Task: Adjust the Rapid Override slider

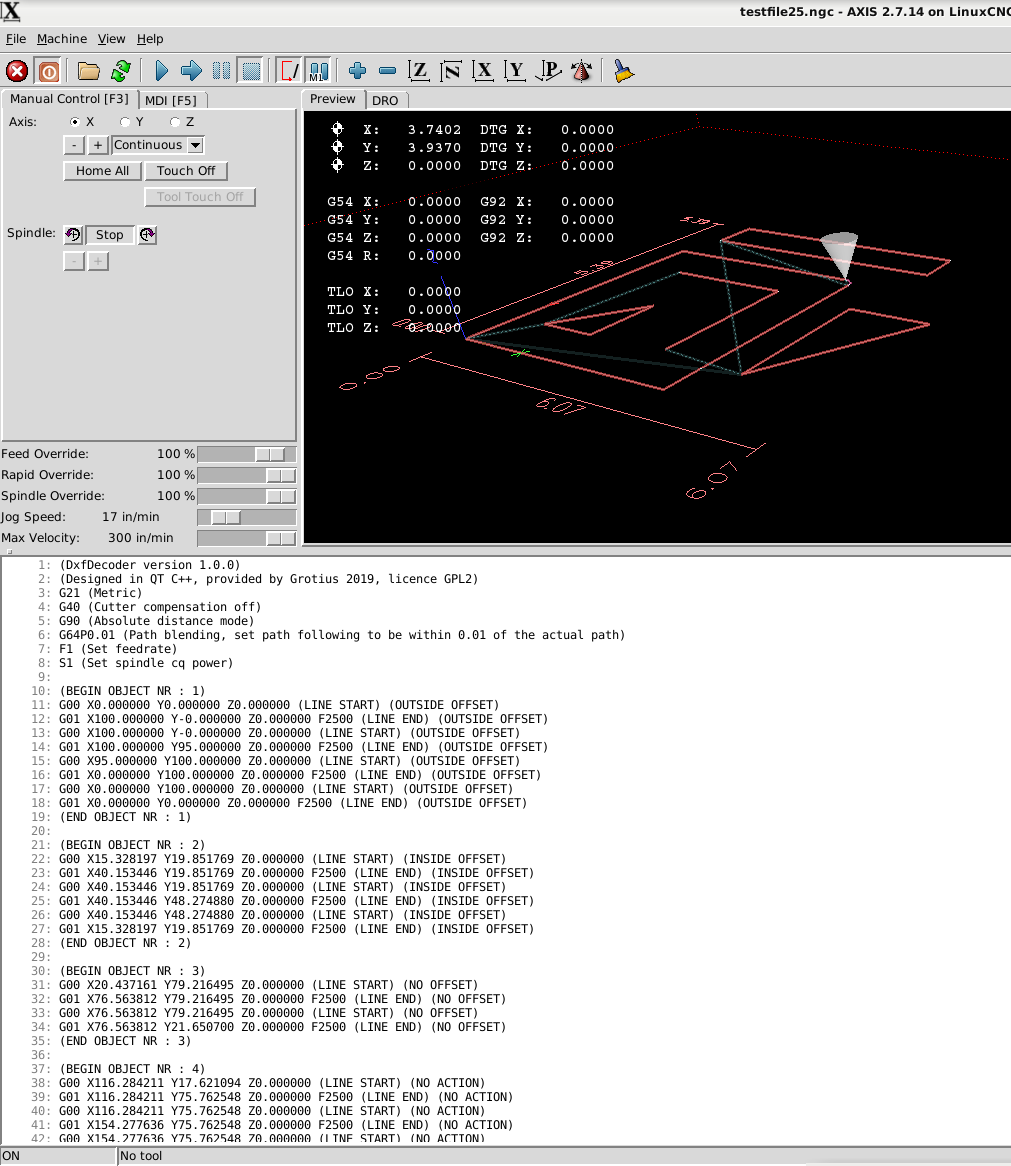Action: 247,475
